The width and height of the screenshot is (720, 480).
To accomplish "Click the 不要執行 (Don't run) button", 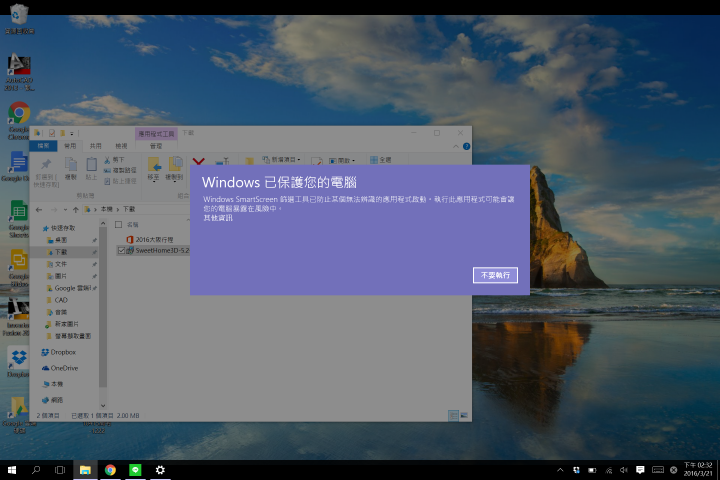I will [x=495, y=275].
